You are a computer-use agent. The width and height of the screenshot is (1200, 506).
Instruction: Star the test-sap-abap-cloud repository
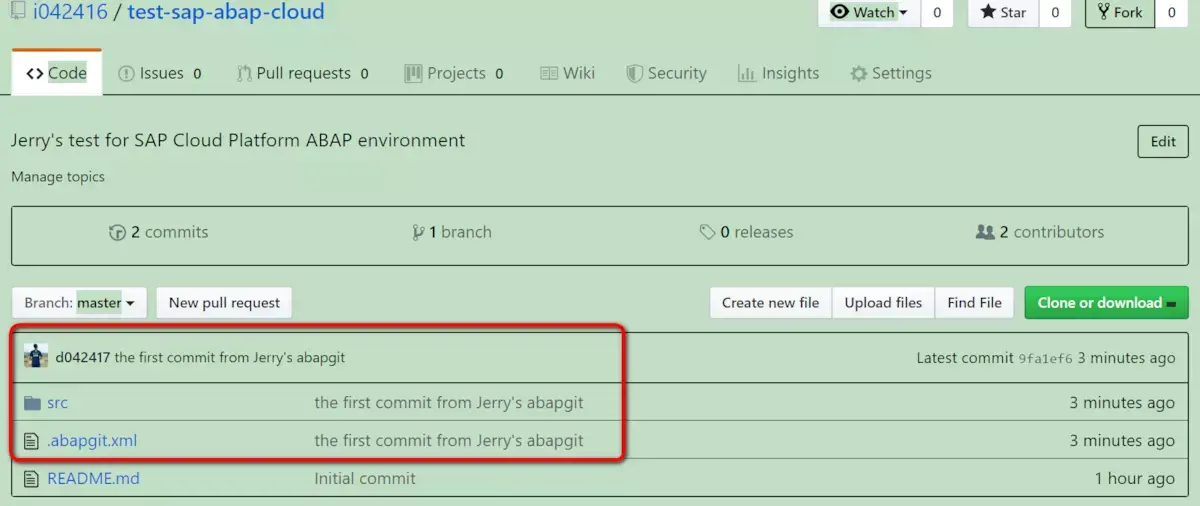1003,13
